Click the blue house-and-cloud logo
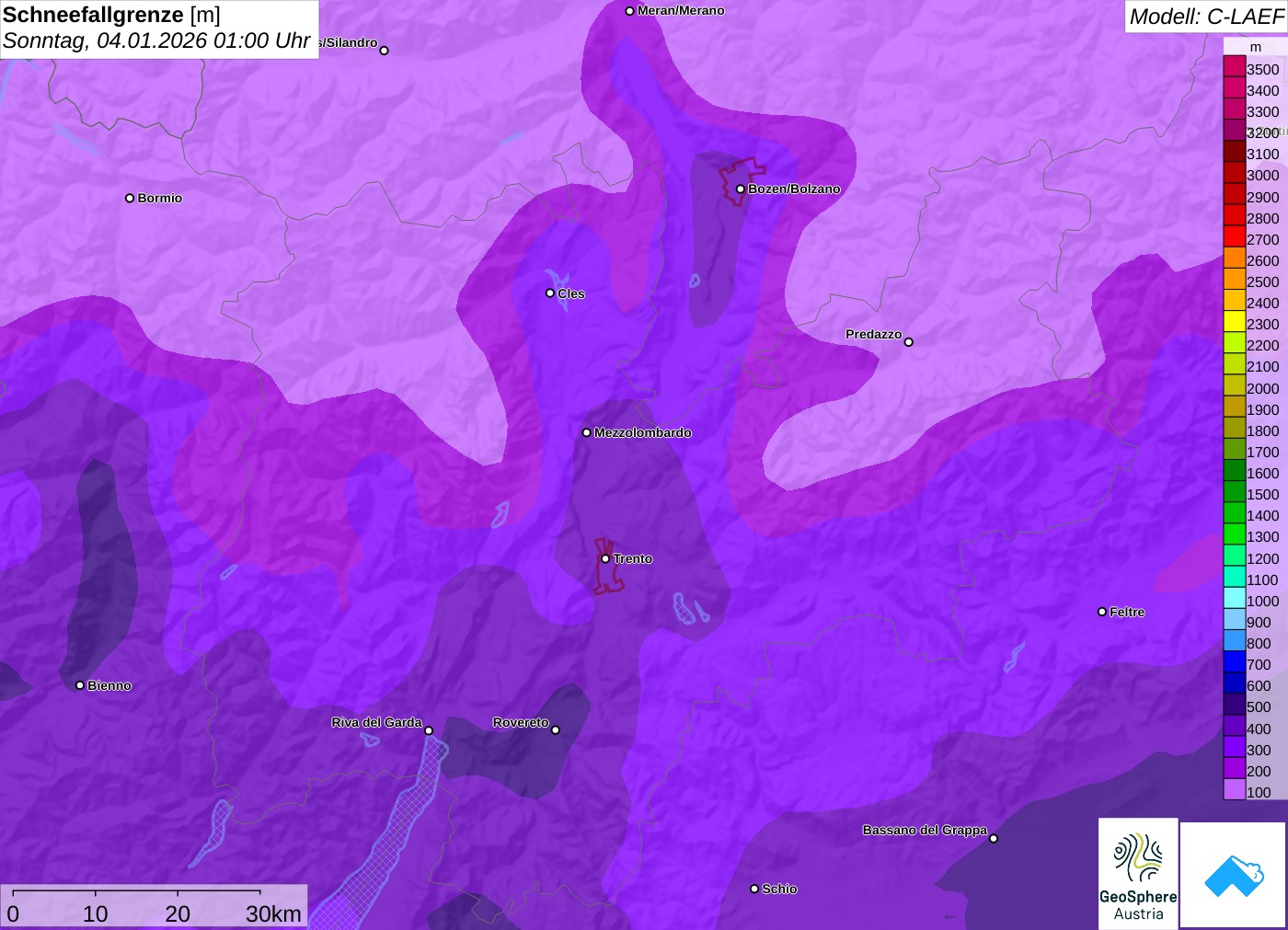Image resolution: width=1288 pixels, height=930 pixels. pos(1234,875)
